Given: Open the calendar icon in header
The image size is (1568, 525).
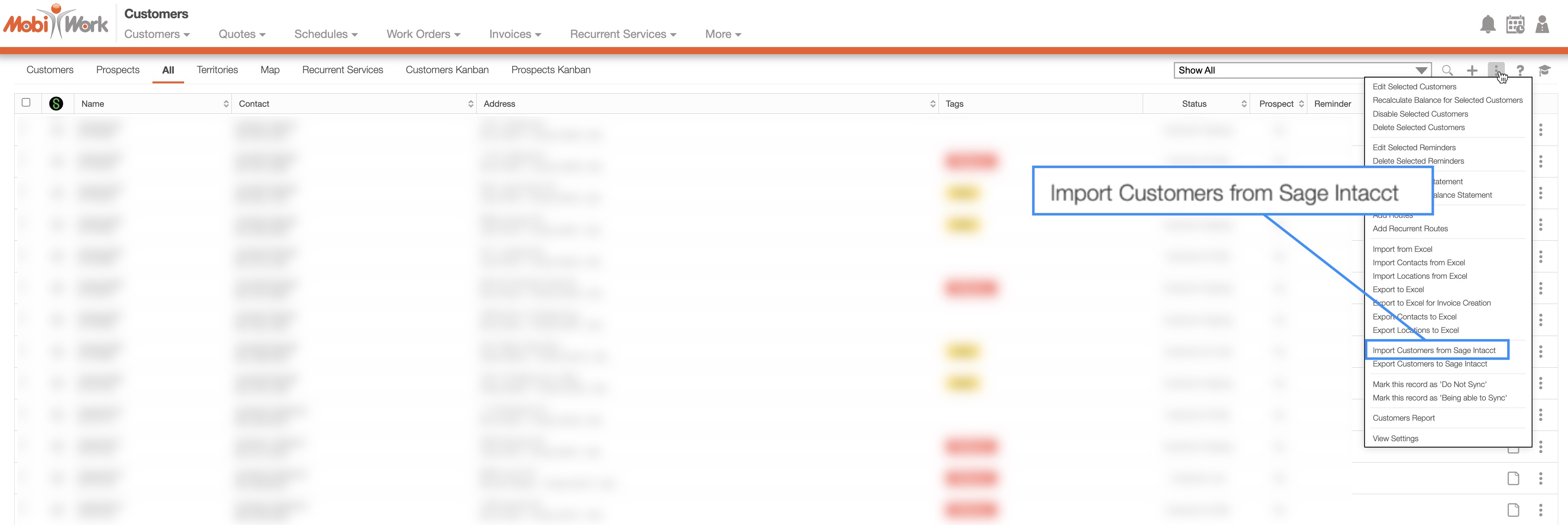Looking at the screenshot, I should (x=1515, y=25).
